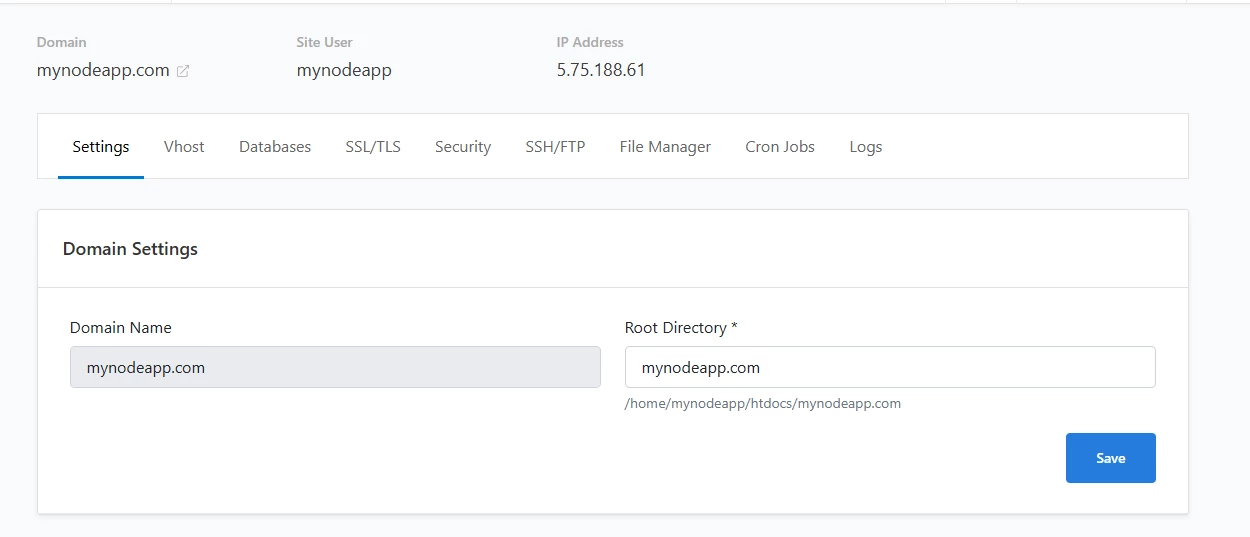Switch to the SSH/FTP tab
The width and height of the screenshot is (1250, 537).
(555, 146)
